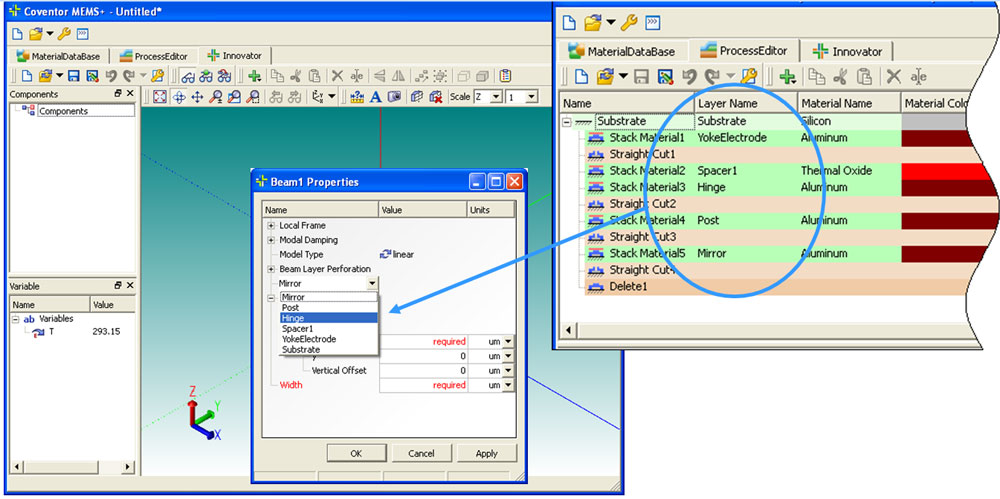Click Save As icon in Innovator toolbar
1000x499 pixels.
point(92,76)
